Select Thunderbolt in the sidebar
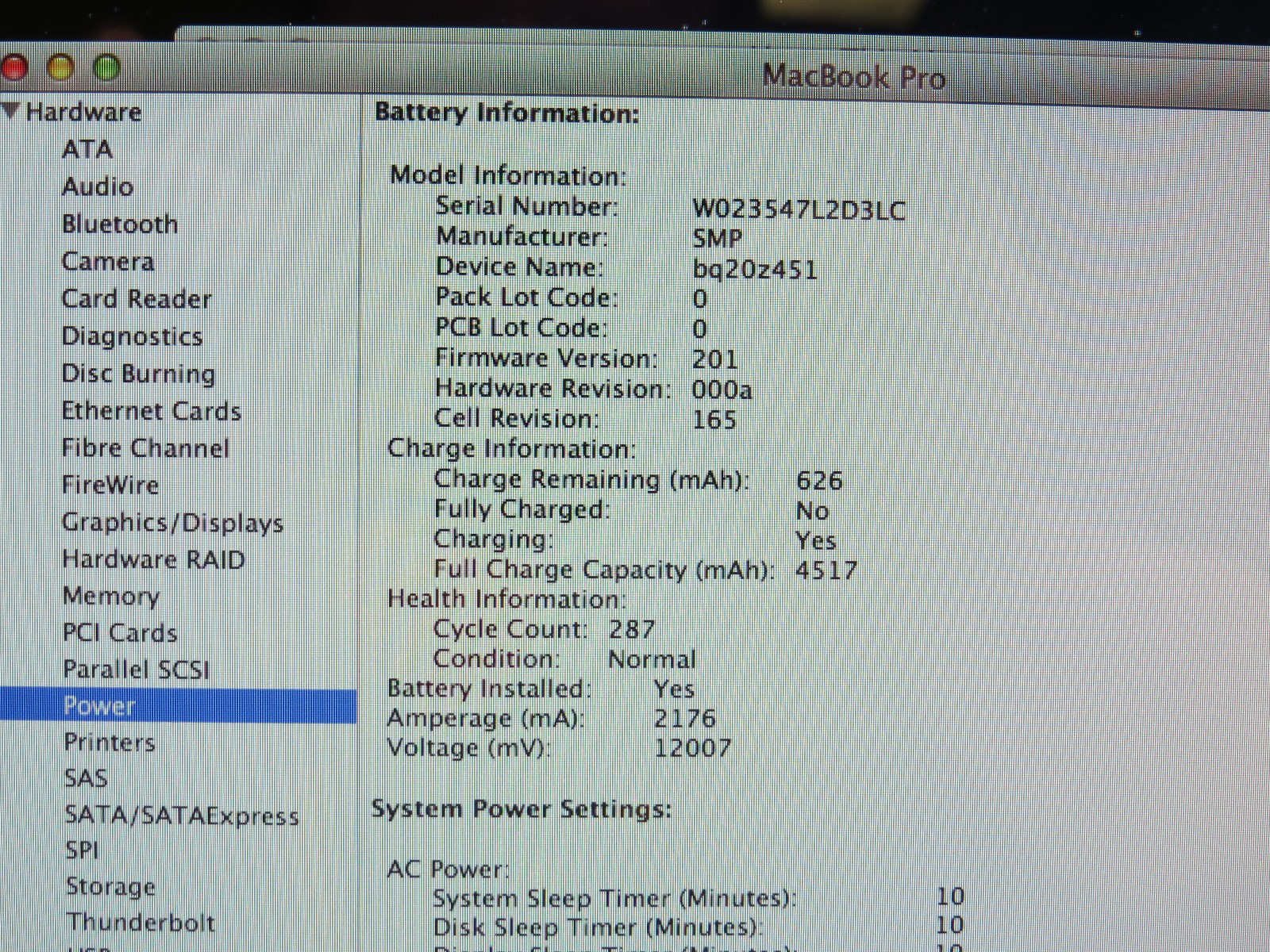1270x952 pixels. pyautogui.click(x=140, y=923)
